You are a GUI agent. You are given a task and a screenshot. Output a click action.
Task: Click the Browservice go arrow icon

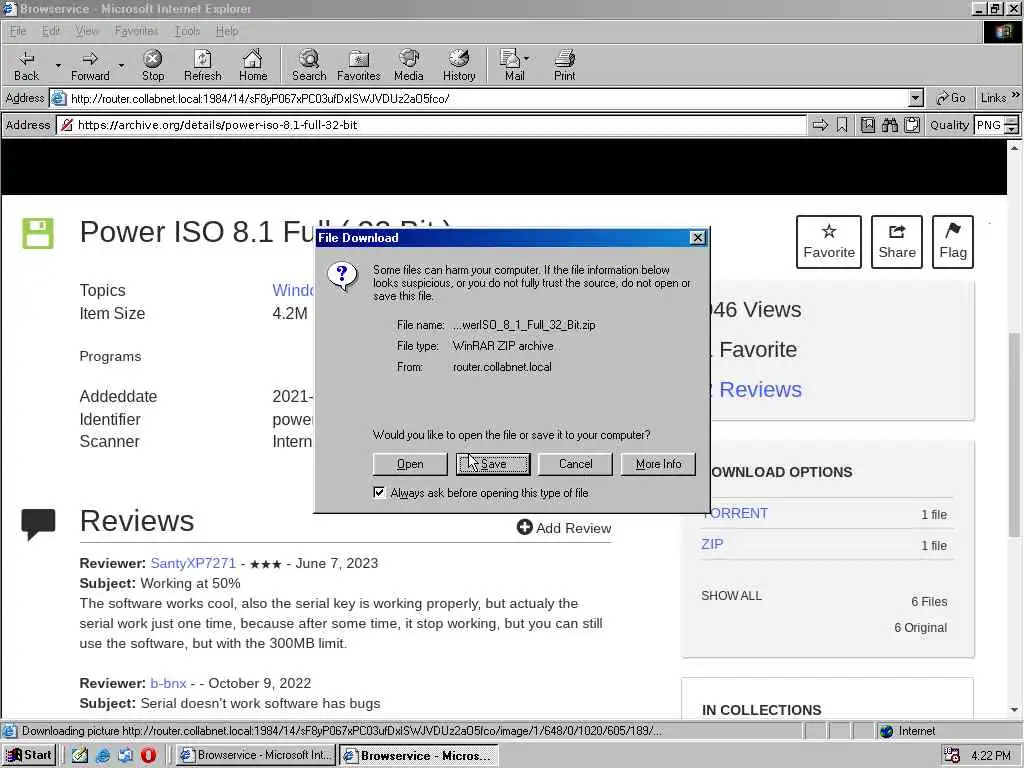[820, 125]
